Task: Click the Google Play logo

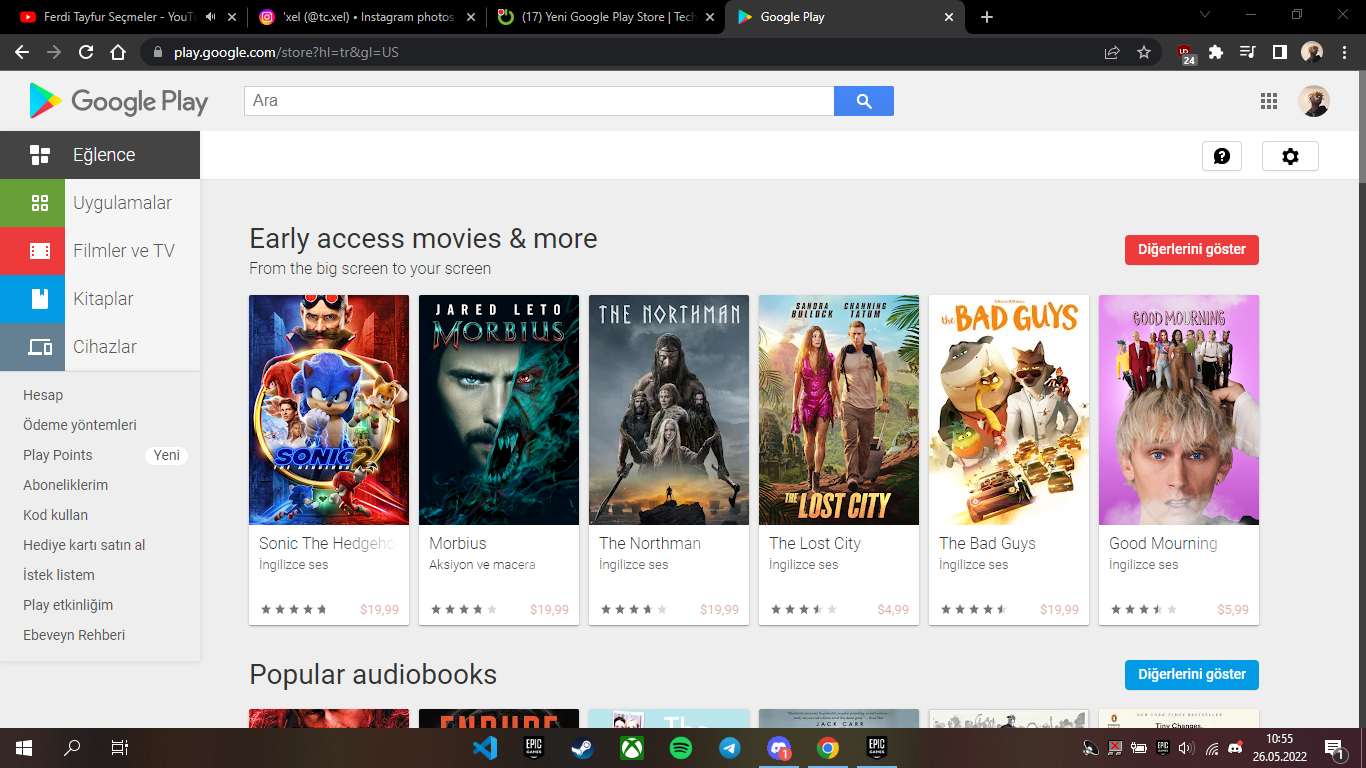Action: point(118,101)
